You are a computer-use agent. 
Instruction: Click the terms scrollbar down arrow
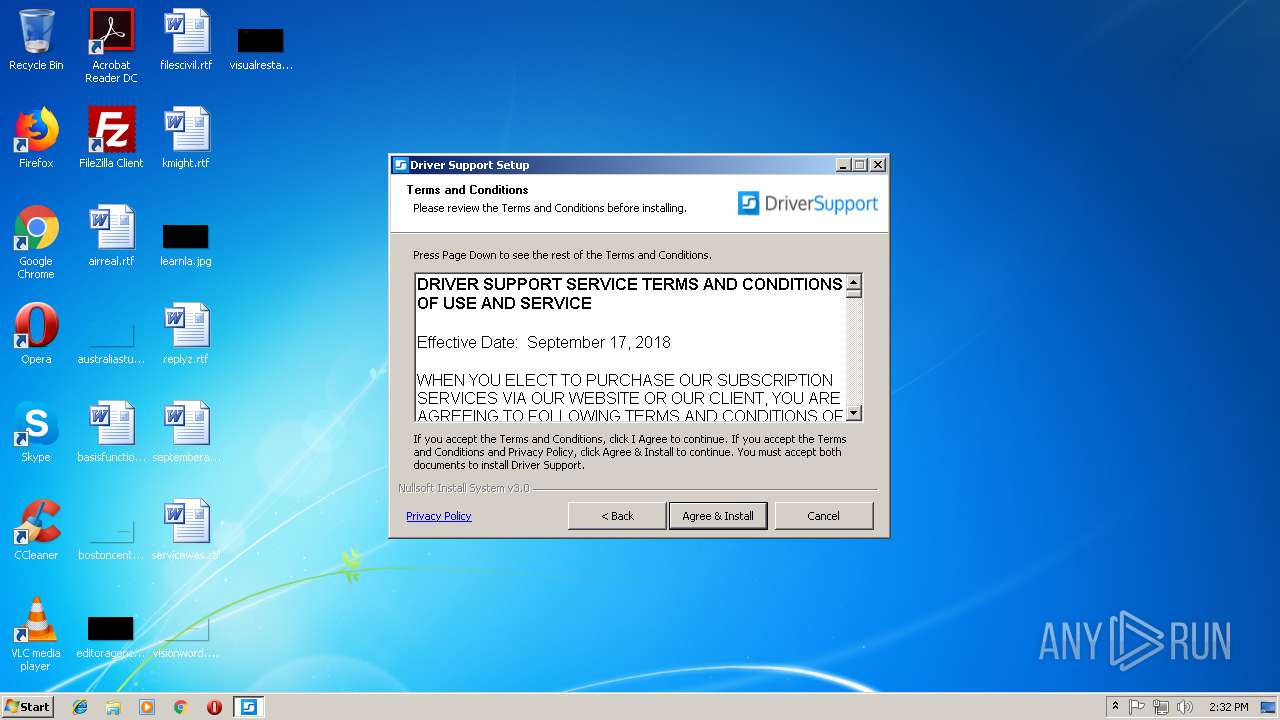854,412
